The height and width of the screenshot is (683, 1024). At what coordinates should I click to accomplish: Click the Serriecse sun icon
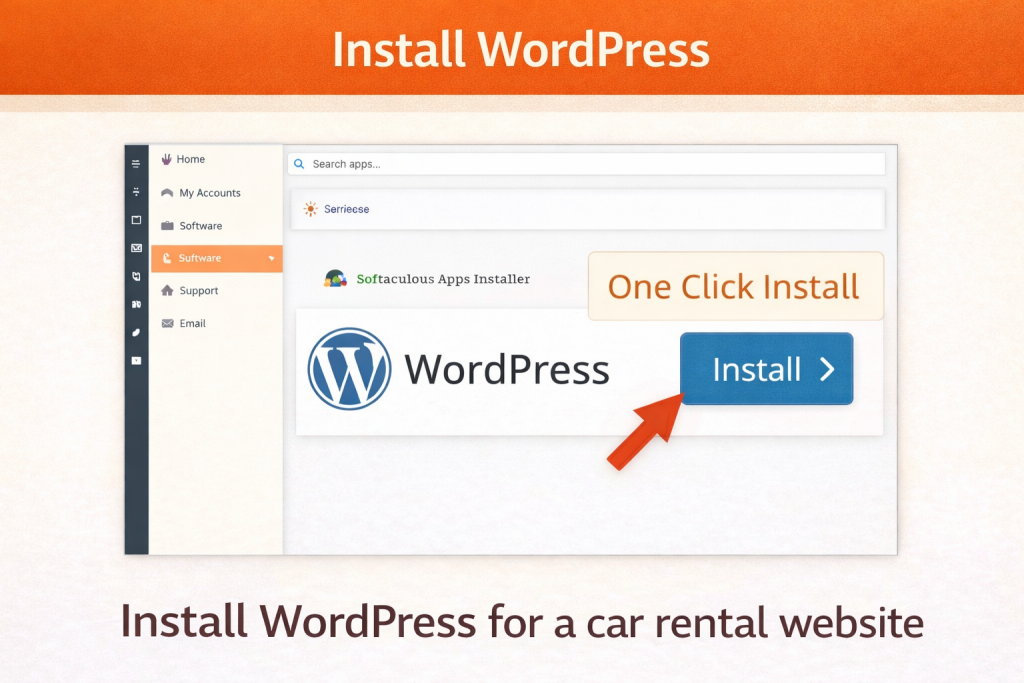point(311,209)
